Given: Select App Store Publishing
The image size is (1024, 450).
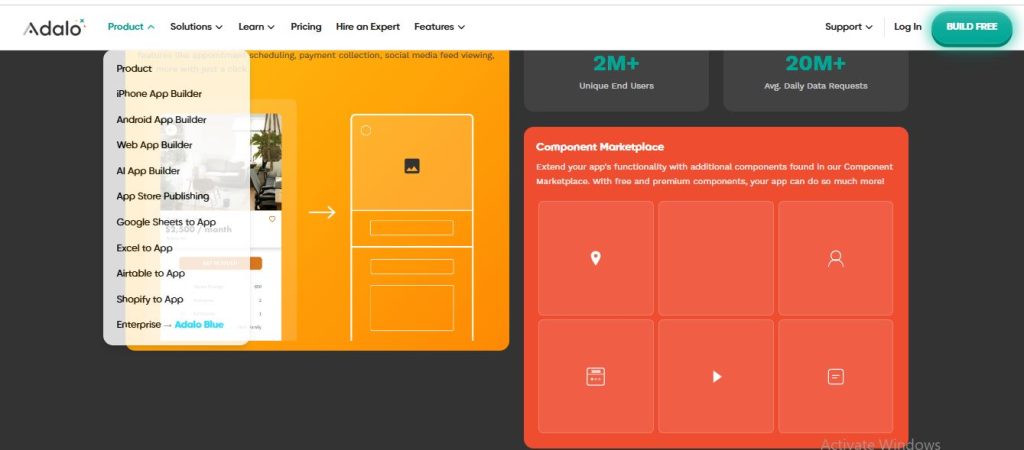Looking at the screenshot, I should tap(163, 196).
